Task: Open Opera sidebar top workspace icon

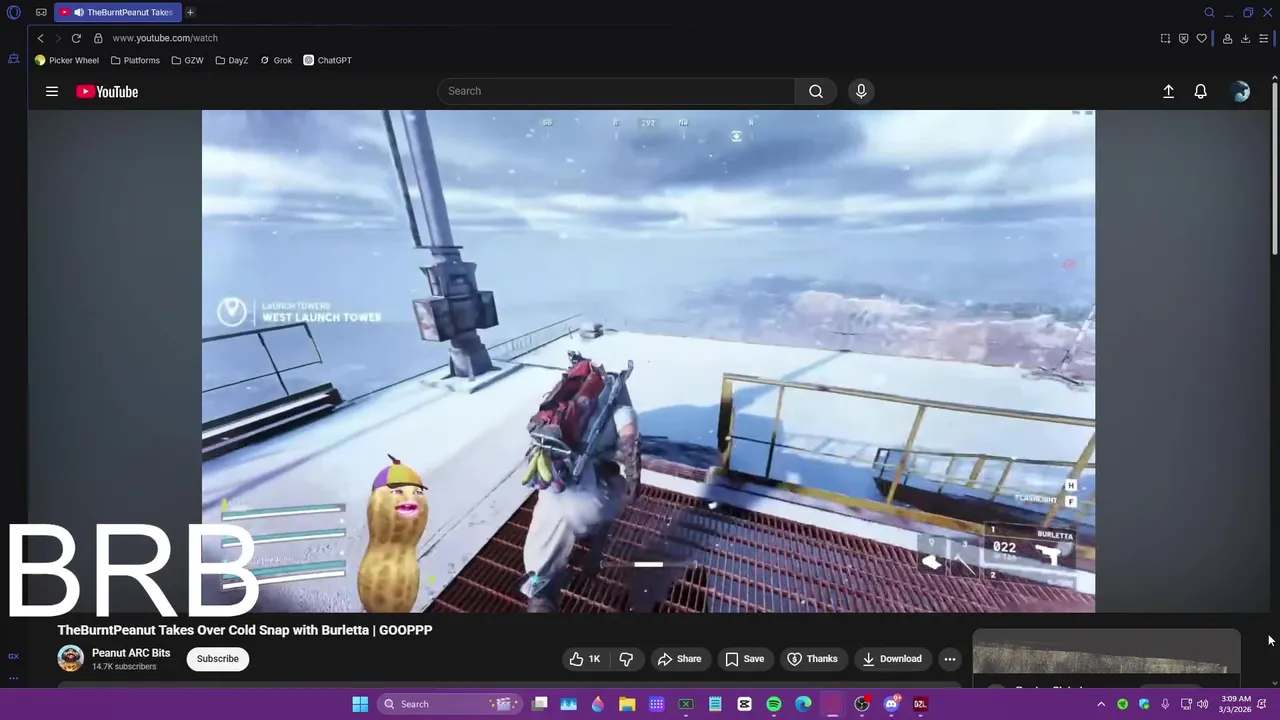Action: pyautogui.click(x=14, y=59)
